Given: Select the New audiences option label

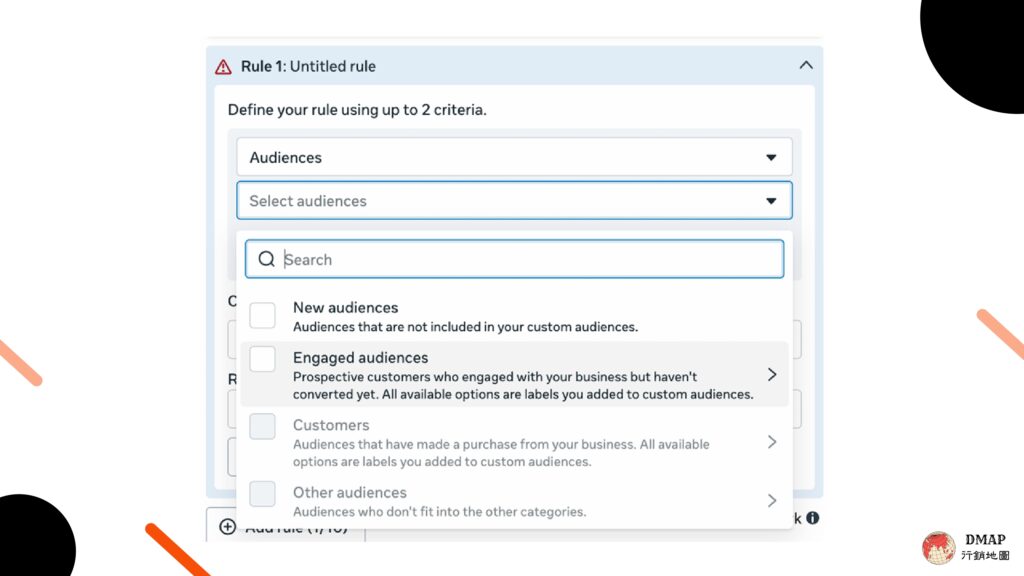Looking at the screenshot, I should pos(345,308).
